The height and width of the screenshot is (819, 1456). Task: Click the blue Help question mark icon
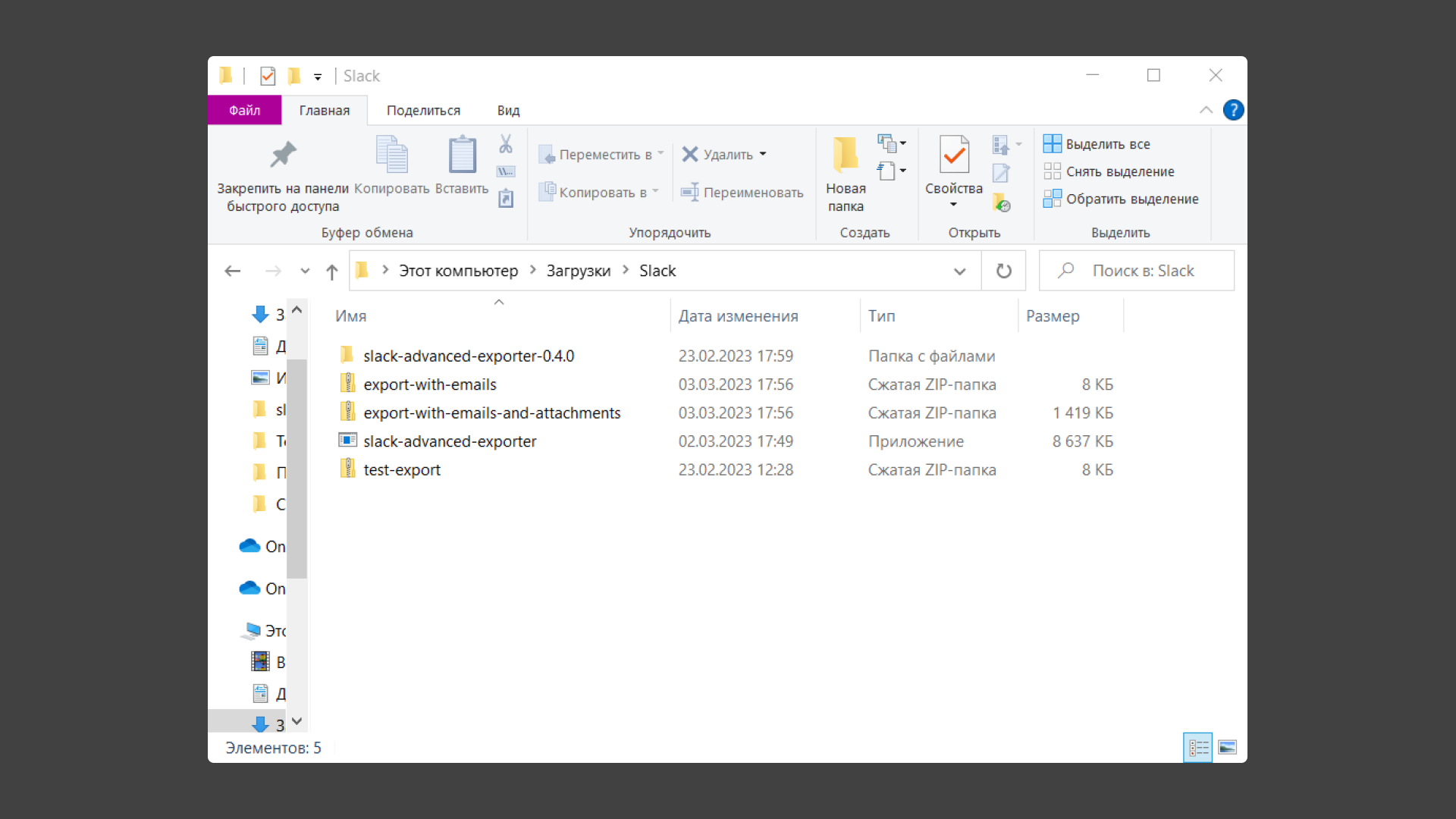click(1233, 111)
